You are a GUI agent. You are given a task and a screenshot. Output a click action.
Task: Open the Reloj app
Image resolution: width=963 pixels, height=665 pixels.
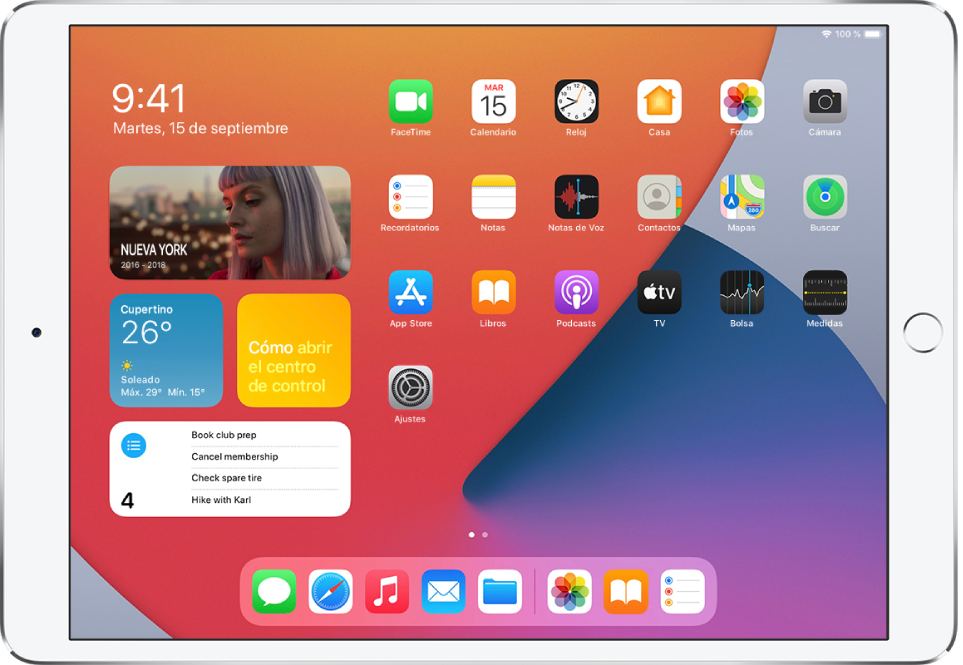576,100
